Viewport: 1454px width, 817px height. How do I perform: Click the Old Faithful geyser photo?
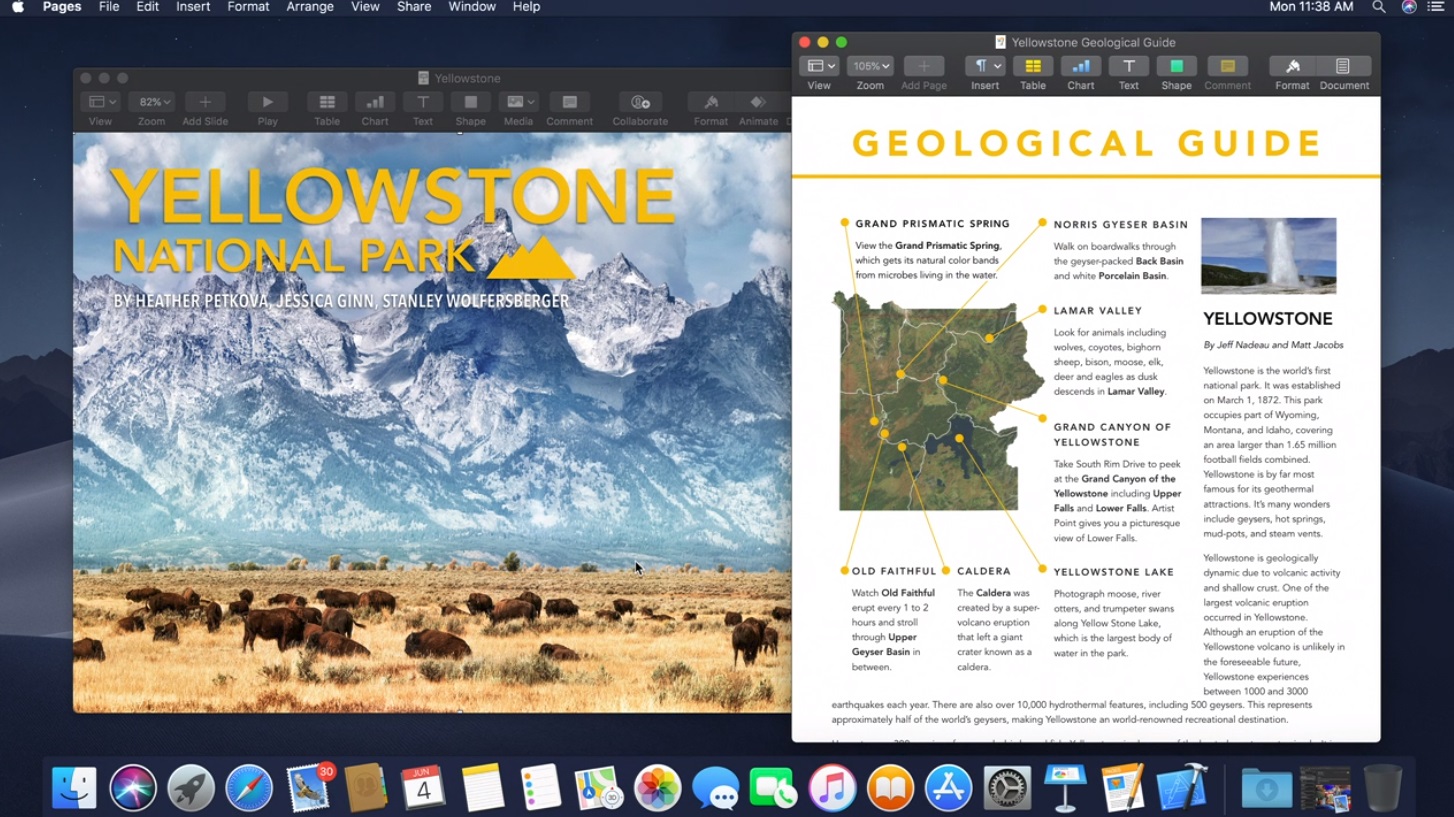1268,255
